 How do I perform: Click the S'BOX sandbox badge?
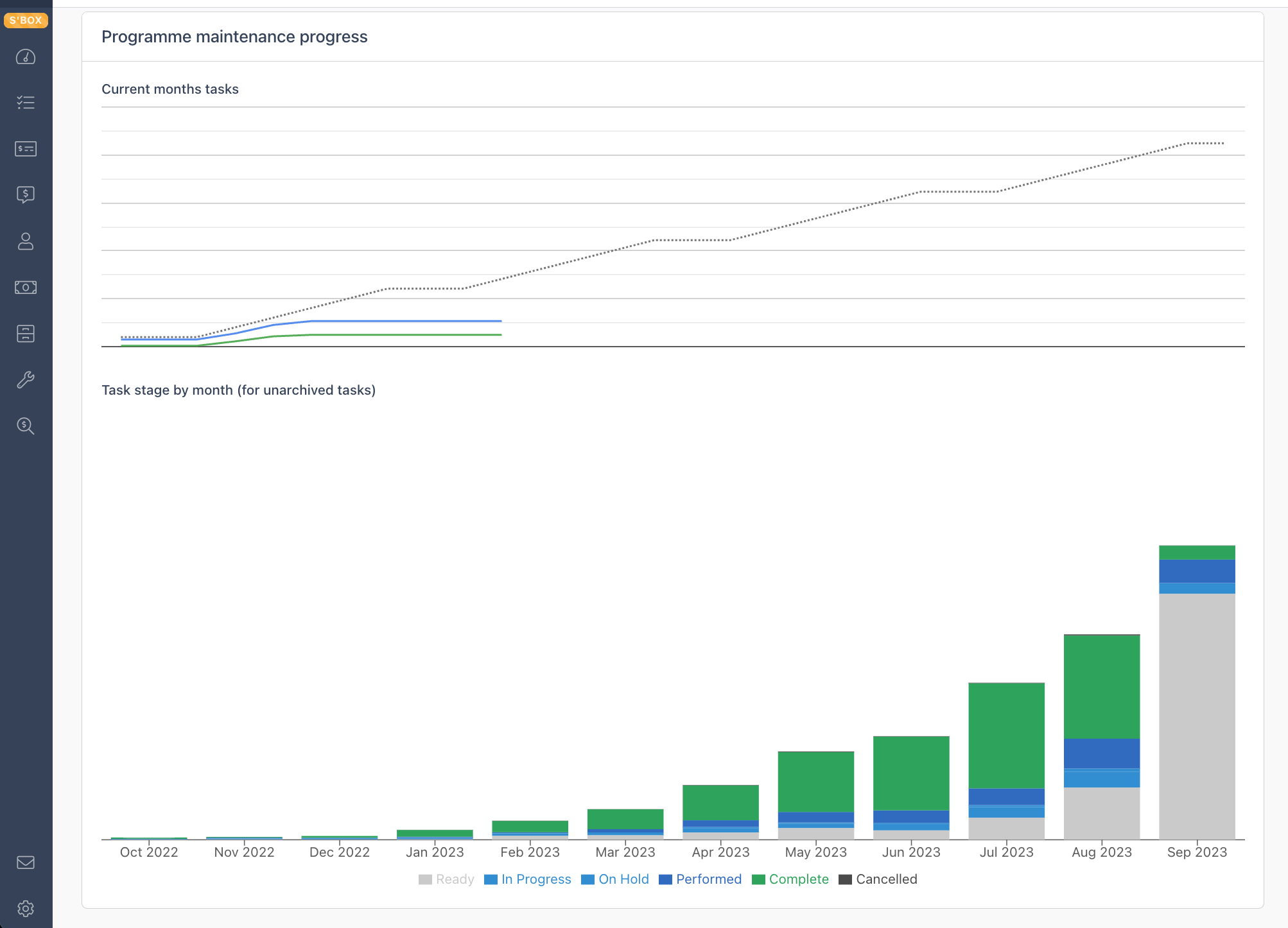pyautogui.click(x=26, y=21)
